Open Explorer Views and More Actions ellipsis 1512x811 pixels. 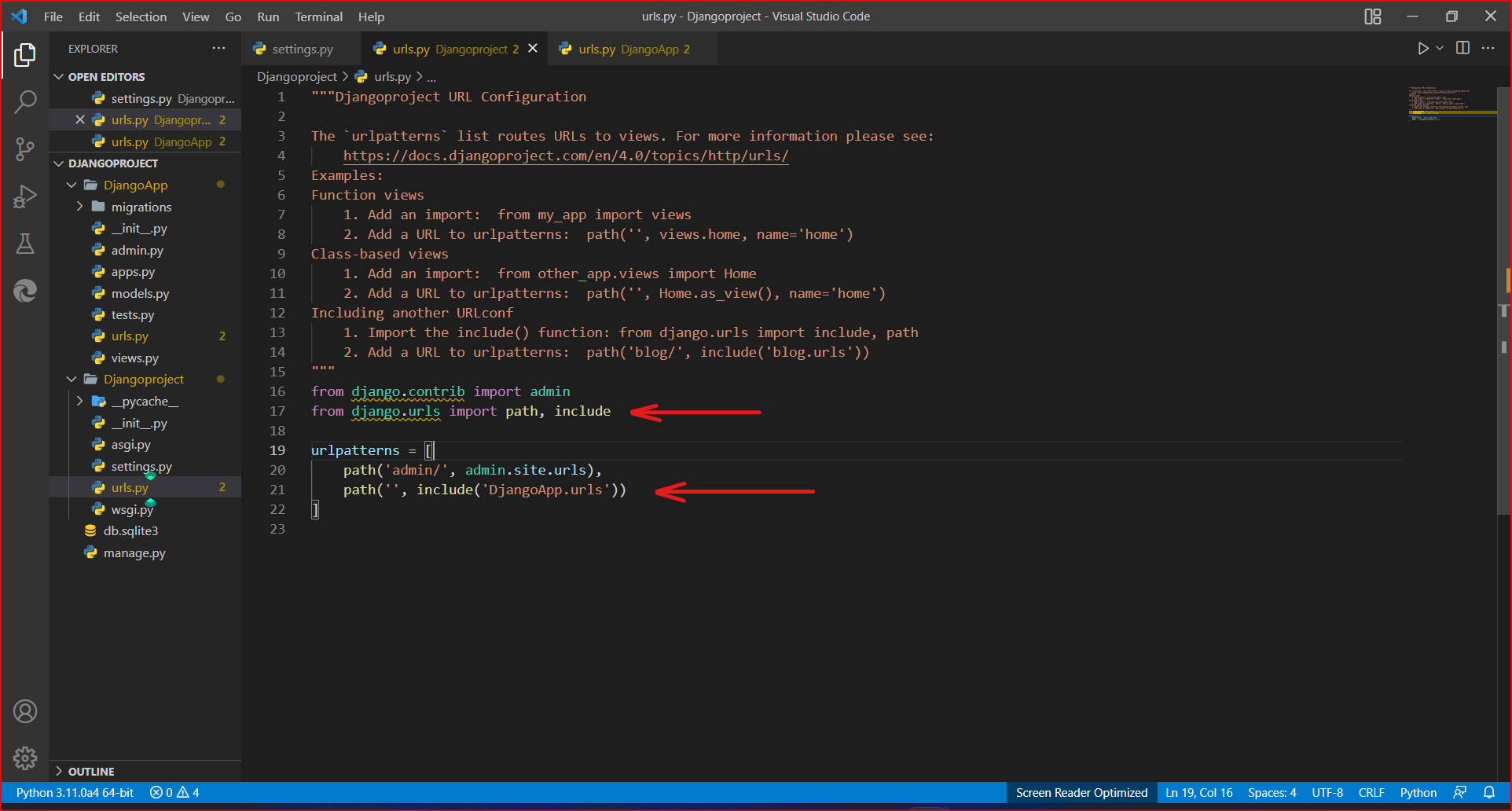tap(218, 49)
